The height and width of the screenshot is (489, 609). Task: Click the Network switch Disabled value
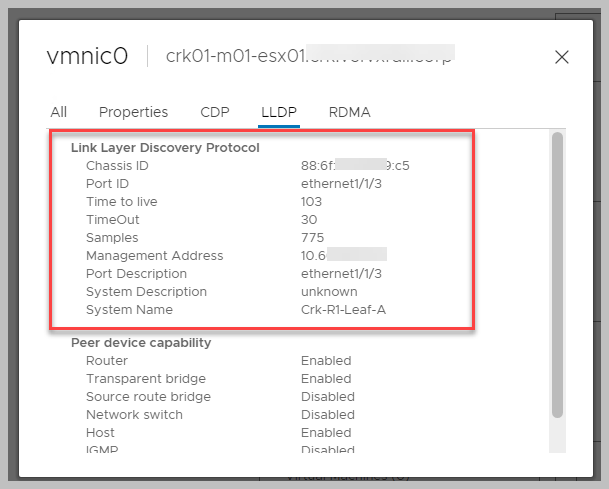click(327, 414)
